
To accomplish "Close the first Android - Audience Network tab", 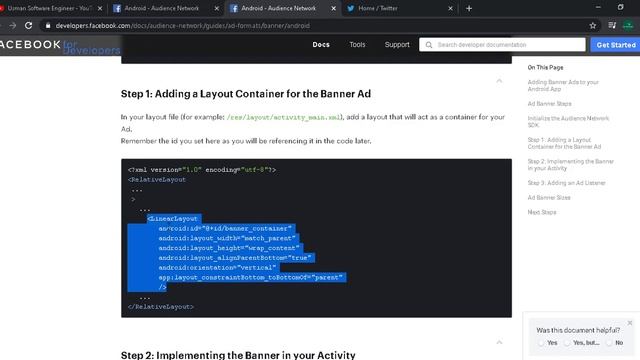I will [217, 8].
